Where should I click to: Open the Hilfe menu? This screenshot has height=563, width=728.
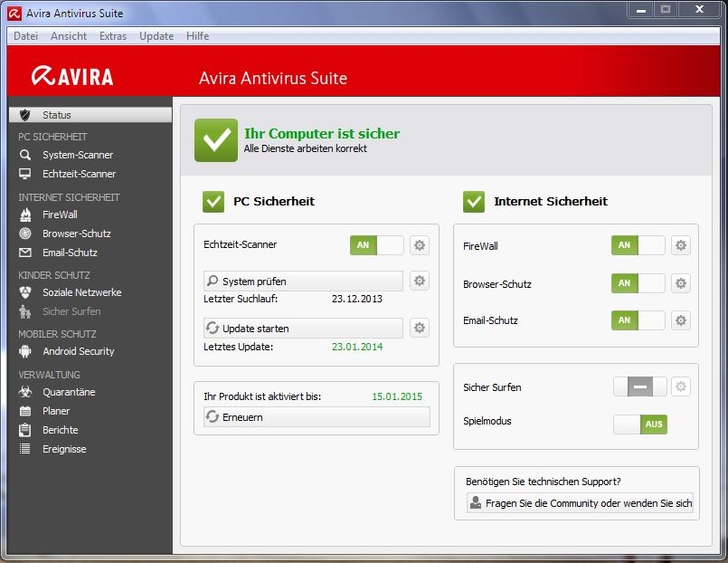(x=197, y=36)
